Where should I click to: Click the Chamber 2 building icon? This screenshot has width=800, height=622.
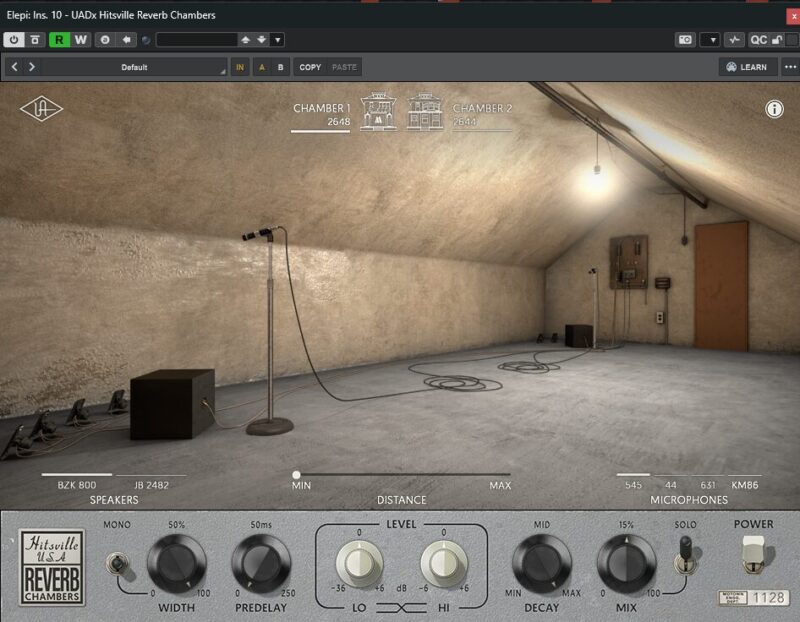click(425, 111)
